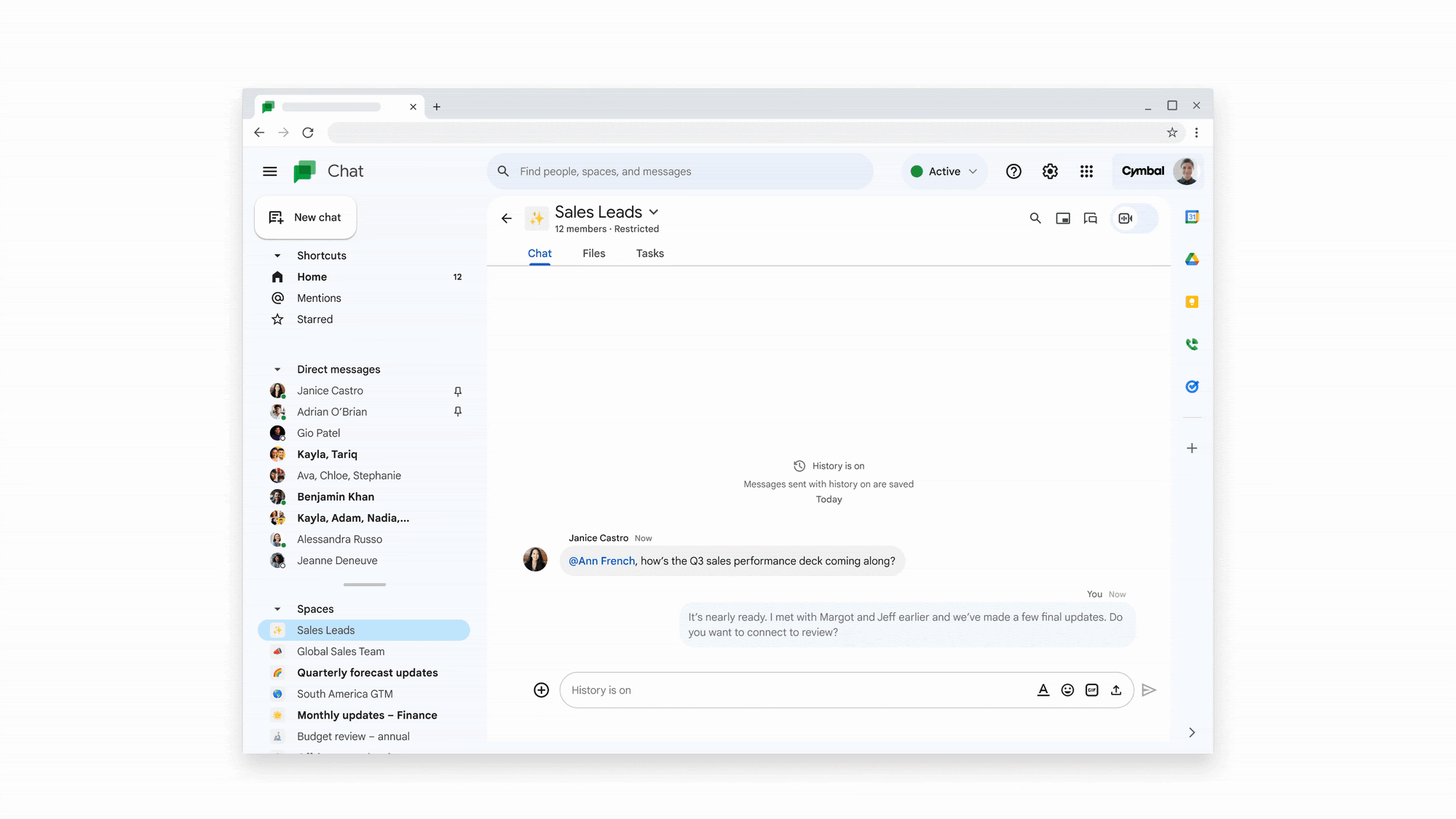Open the Active status dropdown
The image size is (1456, 819).
944,171
